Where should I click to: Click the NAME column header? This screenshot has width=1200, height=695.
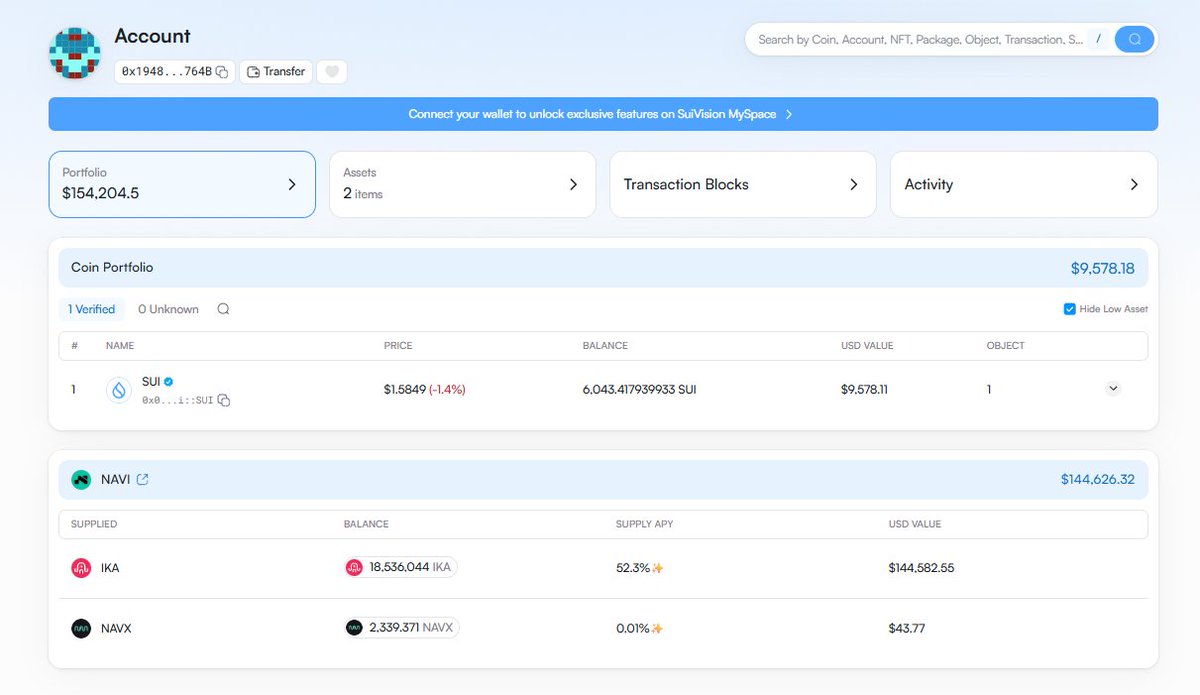120,346
